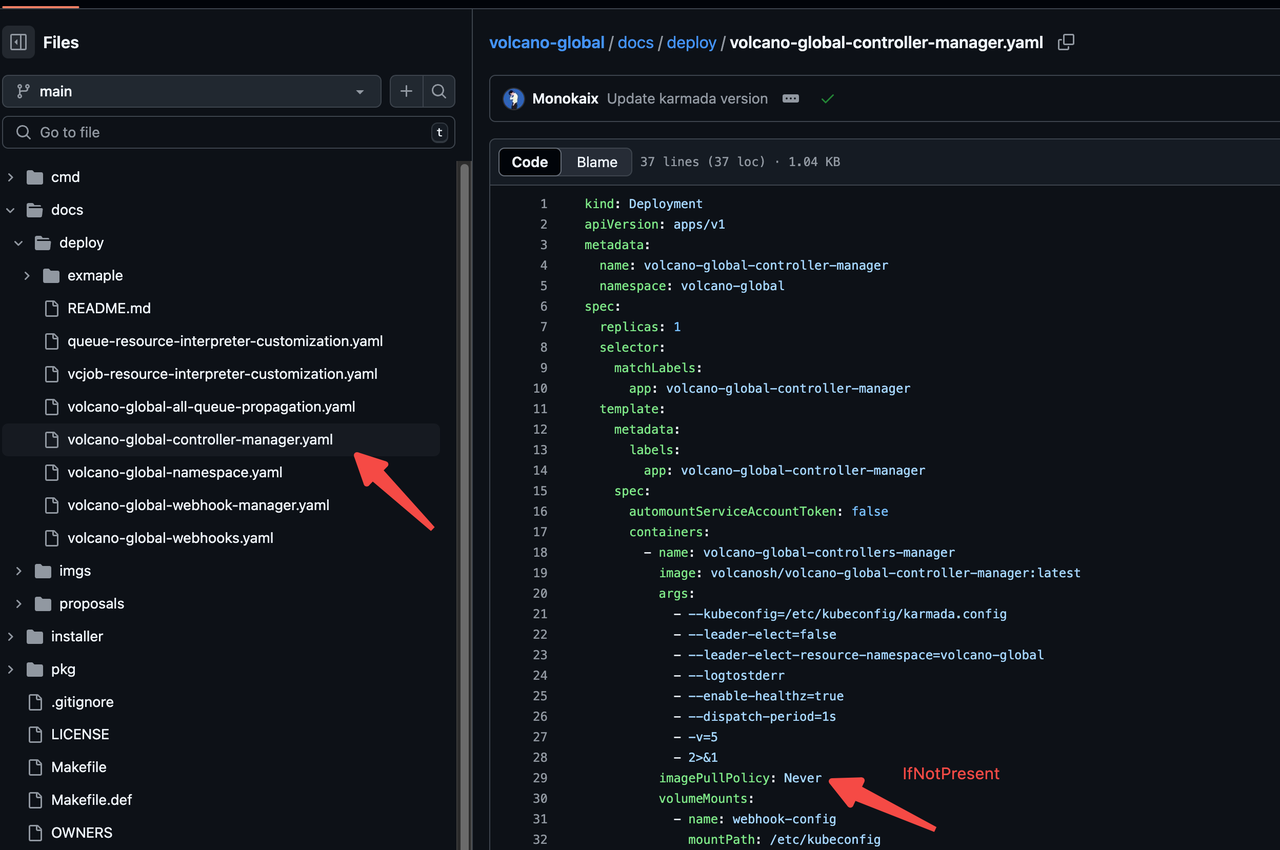Click line number 1 in code
Viewport: 1280px width, 850px height.
coord(544,204)
